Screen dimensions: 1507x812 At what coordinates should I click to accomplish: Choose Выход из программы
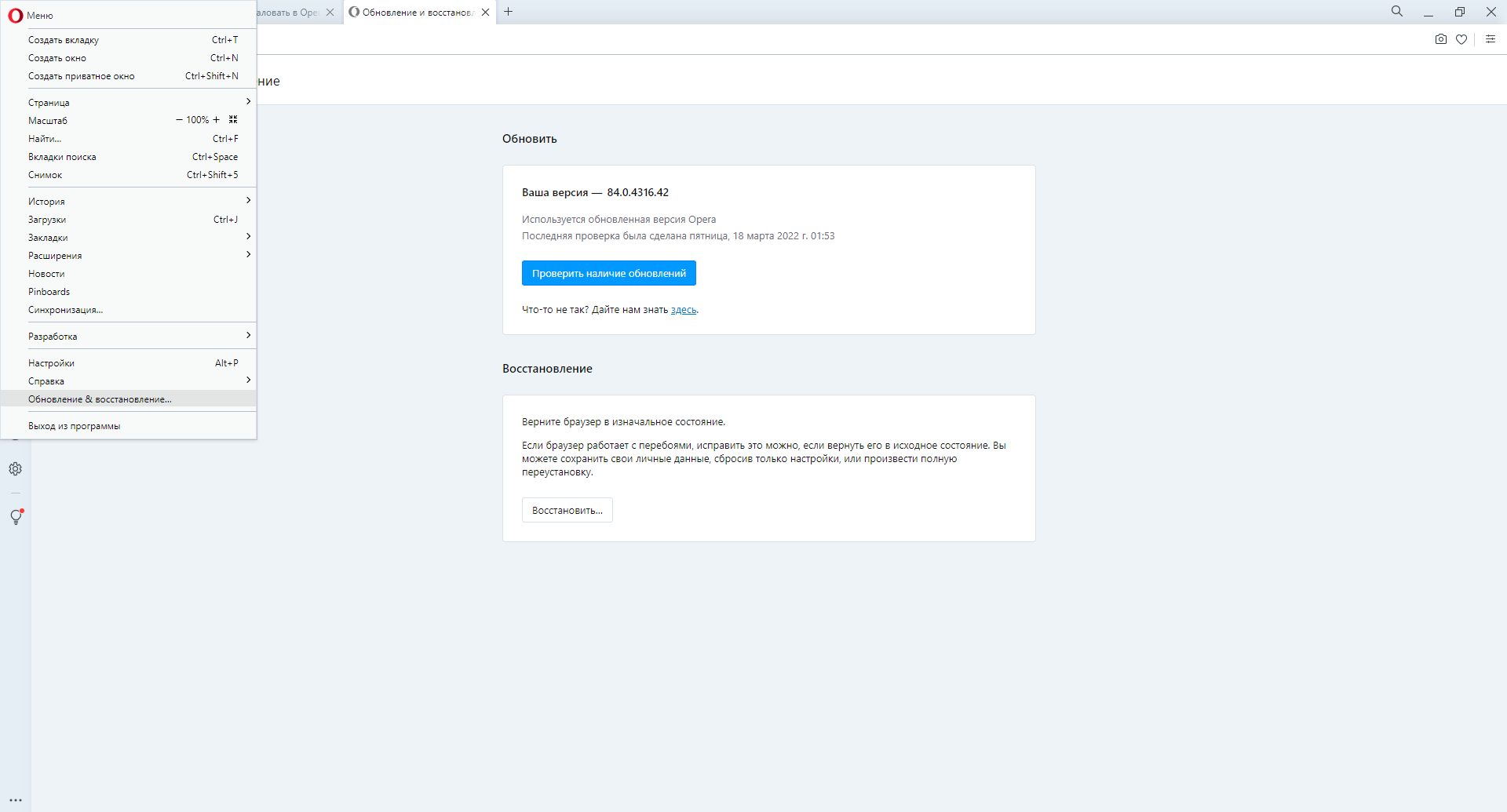129,425
